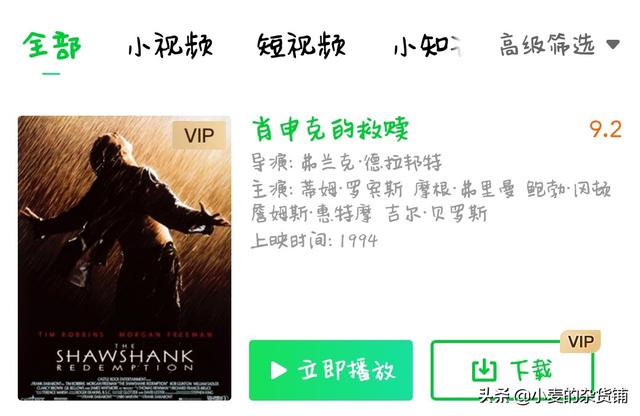
Task: Click director name 弗兰克·德拉邦特
Action: 371,162
